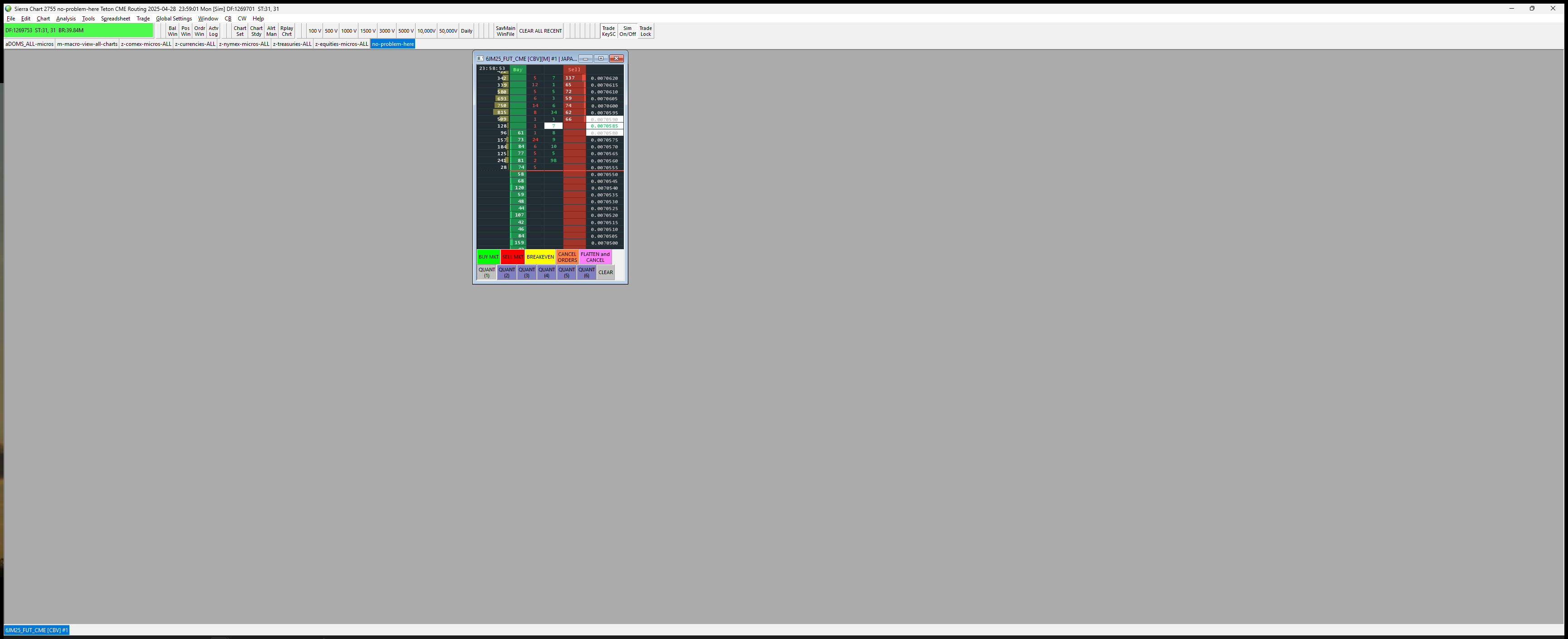Toggle the Trade Lock button

click(646, 31)
